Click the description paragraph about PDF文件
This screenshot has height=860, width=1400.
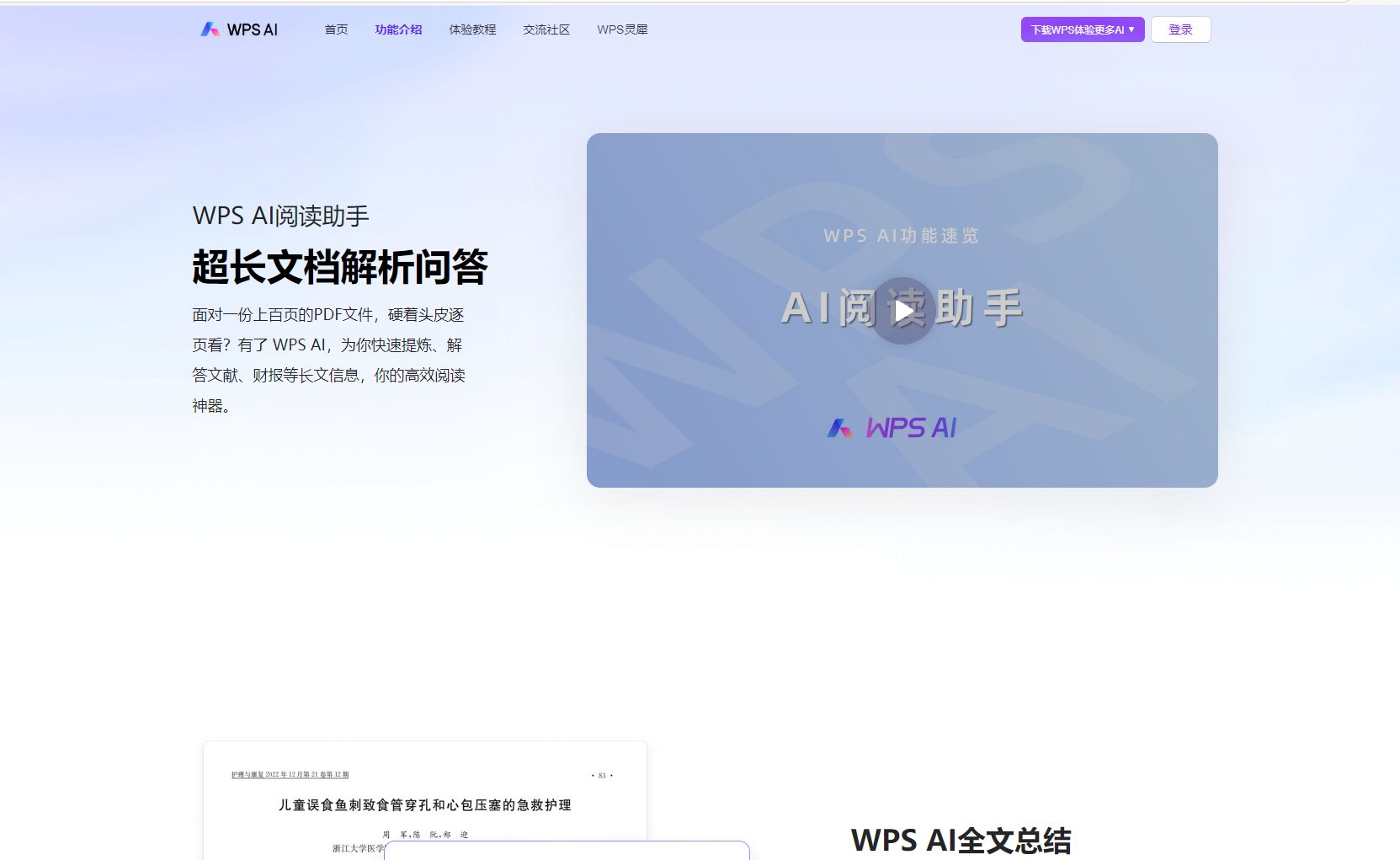(328, 360)
